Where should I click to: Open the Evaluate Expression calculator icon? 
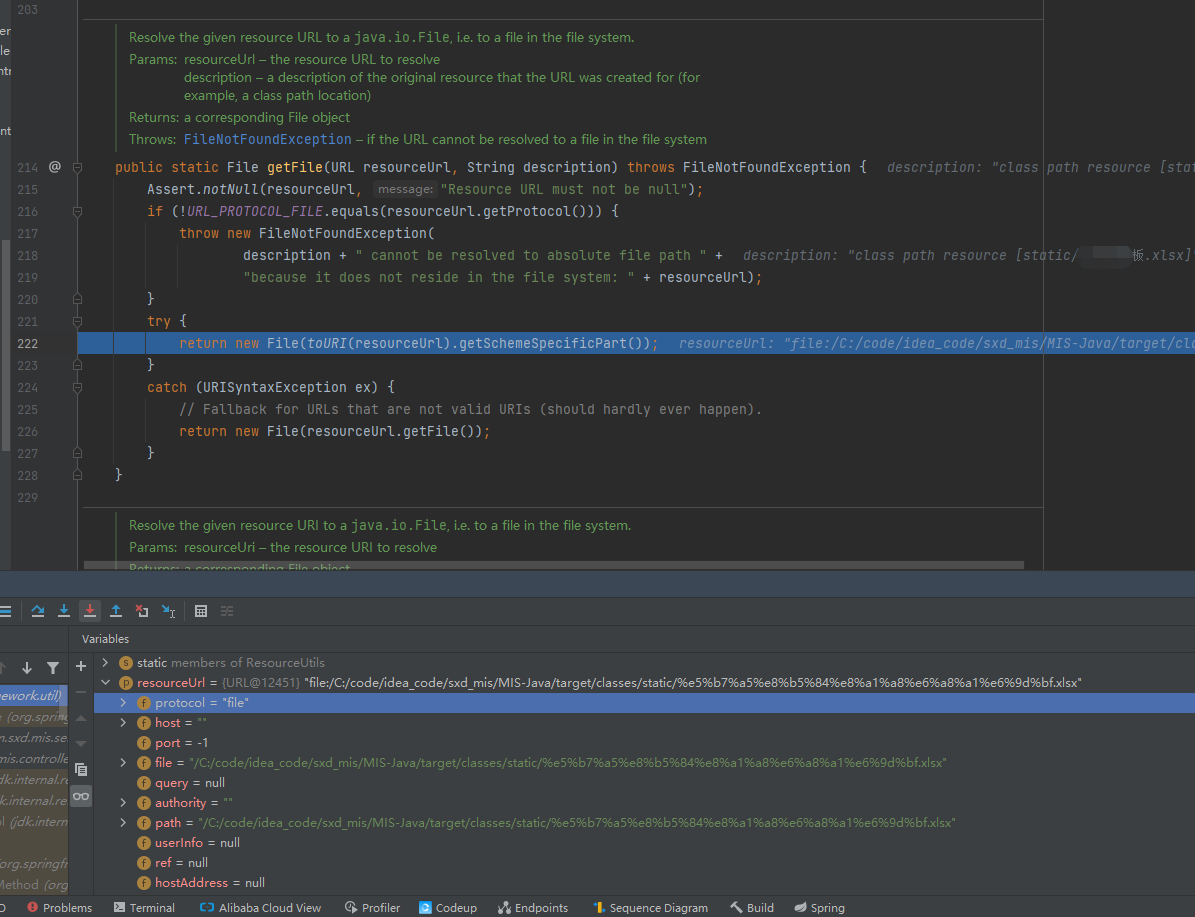click(201, 611)
